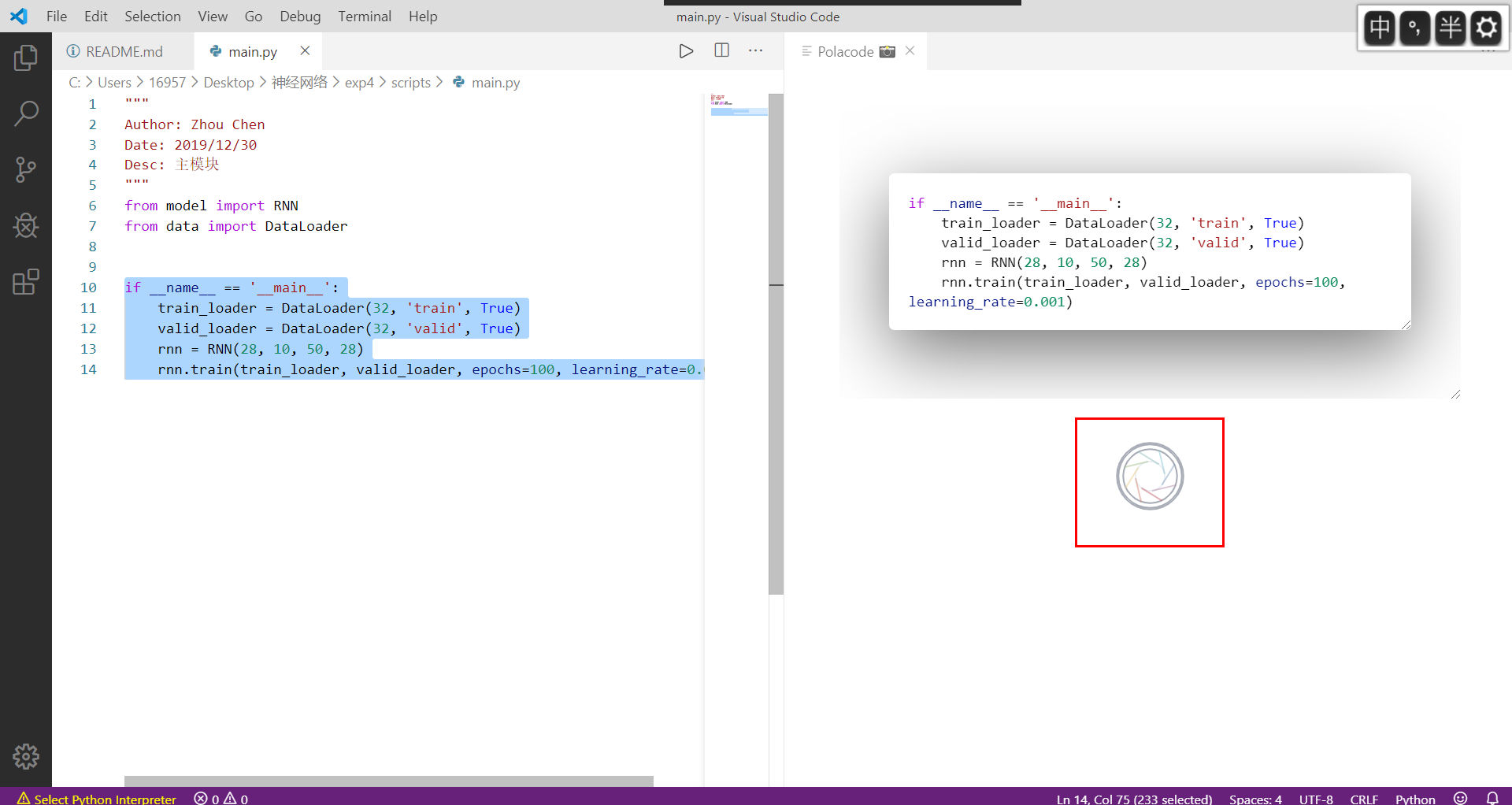
Task: Close the Polacode panel tab
Action: tap(910, 51)
